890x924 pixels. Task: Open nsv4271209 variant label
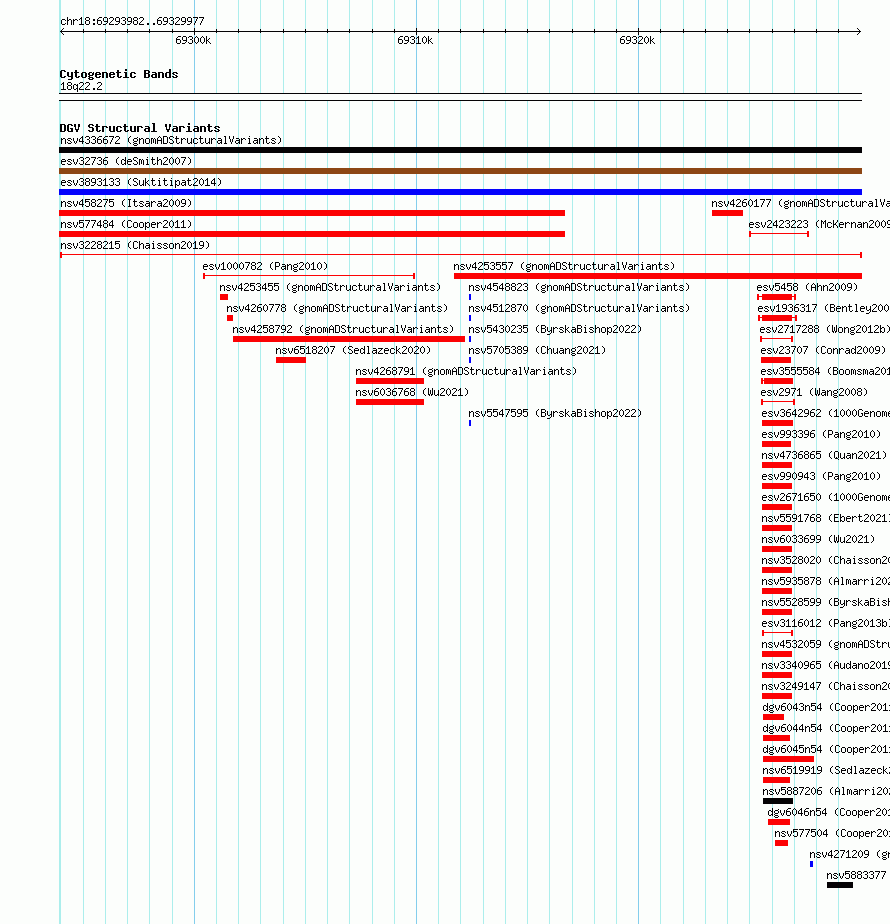pos(849,854)
